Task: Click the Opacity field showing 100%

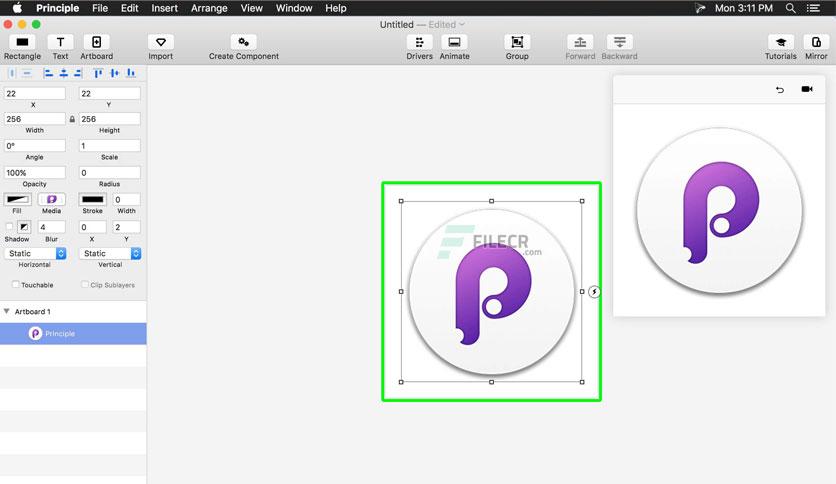Action: click(x=35, y=173)
